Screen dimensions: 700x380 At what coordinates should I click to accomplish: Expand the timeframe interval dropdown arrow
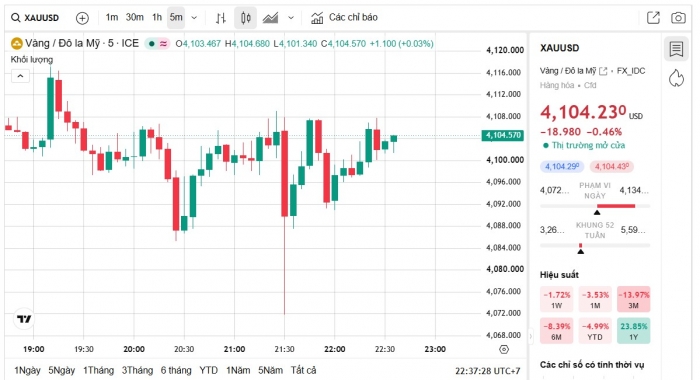pyautogui.click(x=194, y=18)
